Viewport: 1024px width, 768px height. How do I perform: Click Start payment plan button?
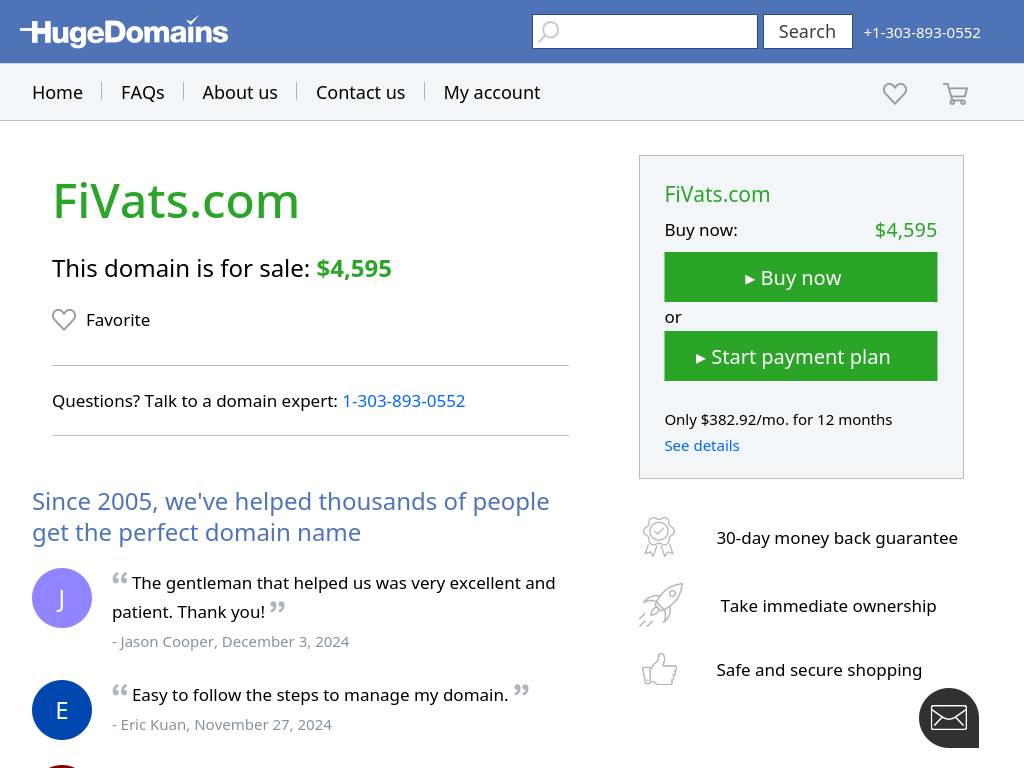point(800,357)
